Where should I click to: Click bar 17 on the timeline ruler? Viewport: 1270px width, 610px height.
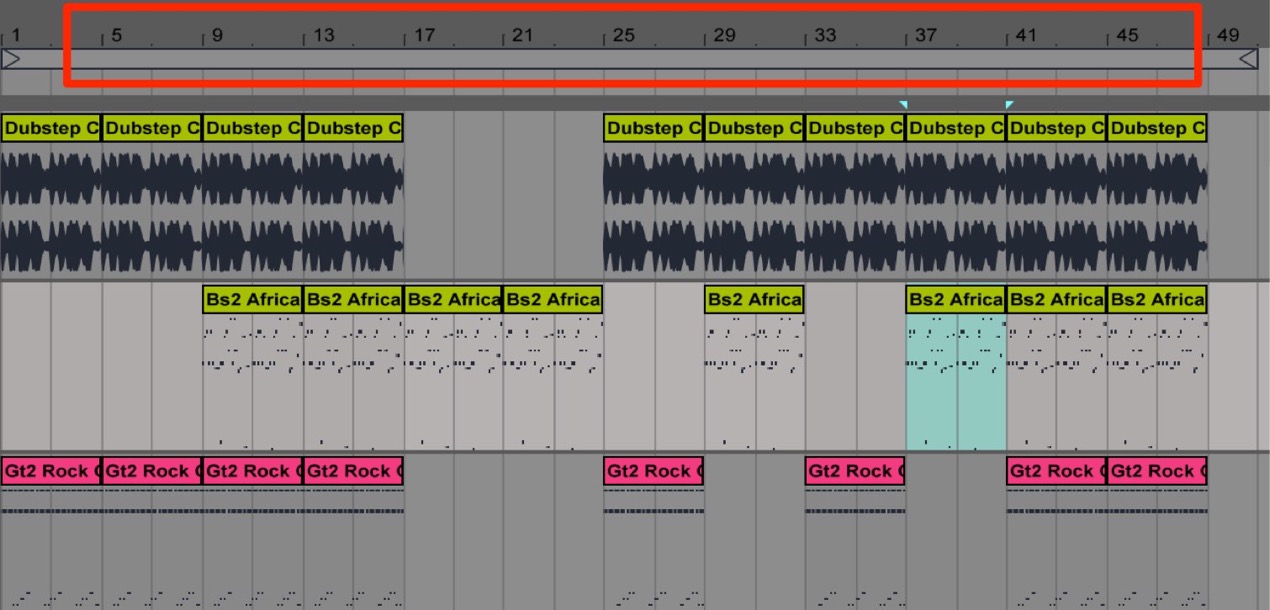[x=424, y=35]
